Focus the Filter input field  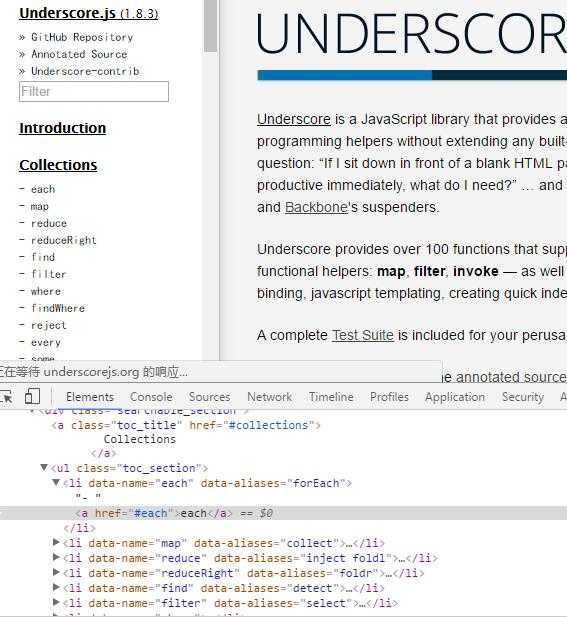coord(94,91)
